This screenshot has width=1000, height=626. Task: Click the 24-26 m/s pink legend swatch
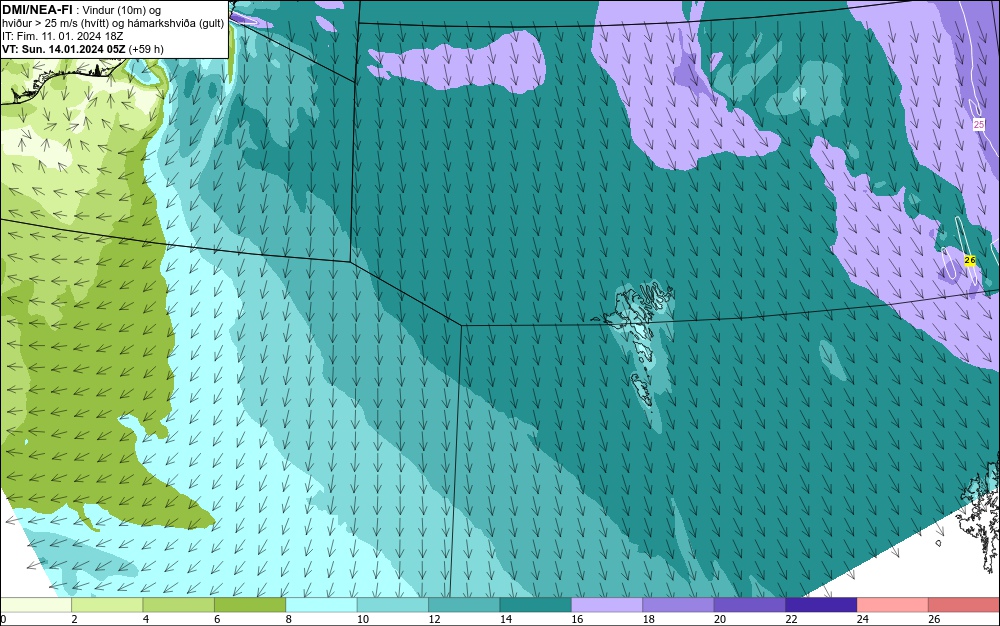tap(893, 605)
